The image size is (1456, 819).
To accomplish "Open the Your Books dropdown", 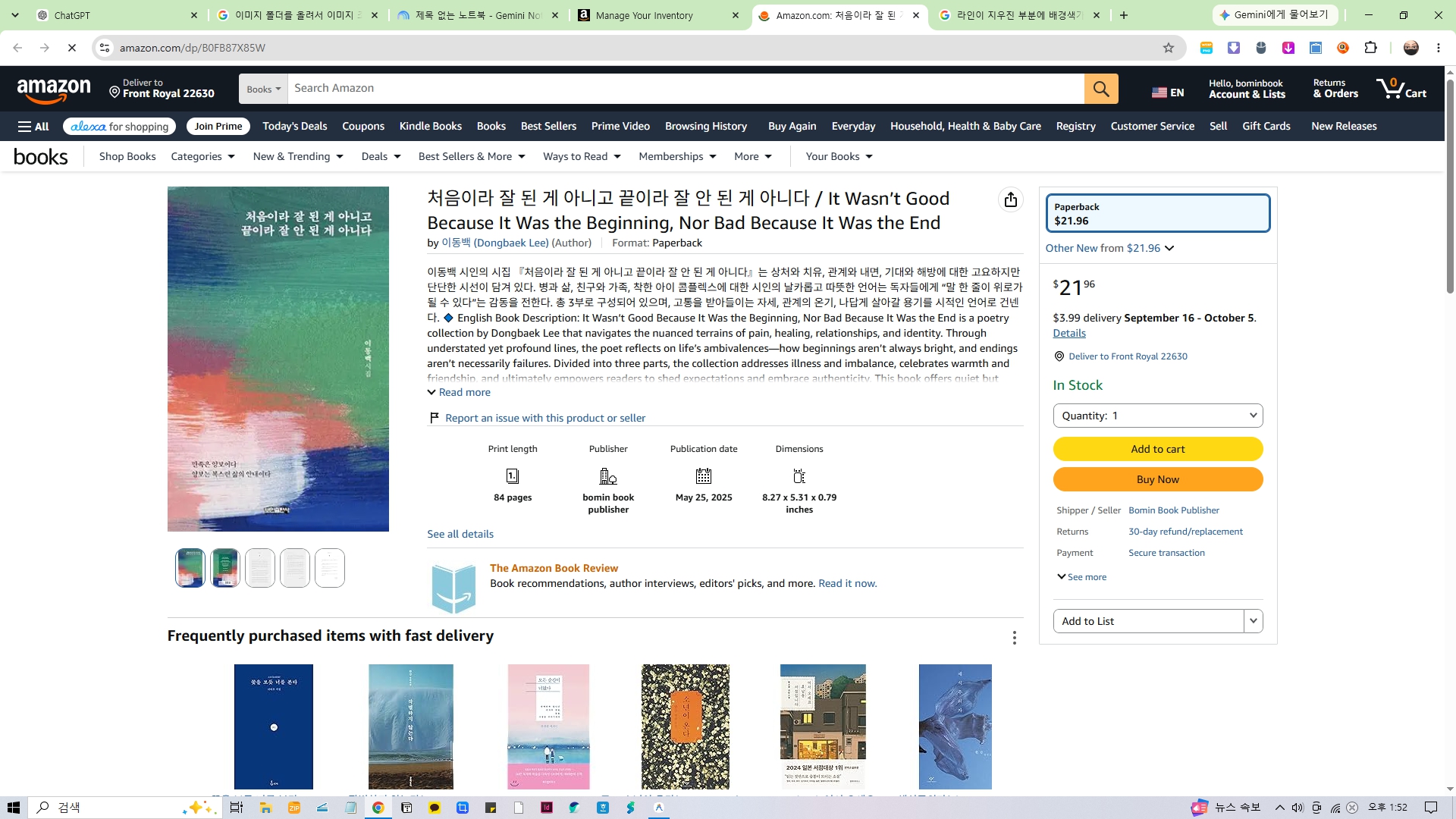I will click(839, 156).
